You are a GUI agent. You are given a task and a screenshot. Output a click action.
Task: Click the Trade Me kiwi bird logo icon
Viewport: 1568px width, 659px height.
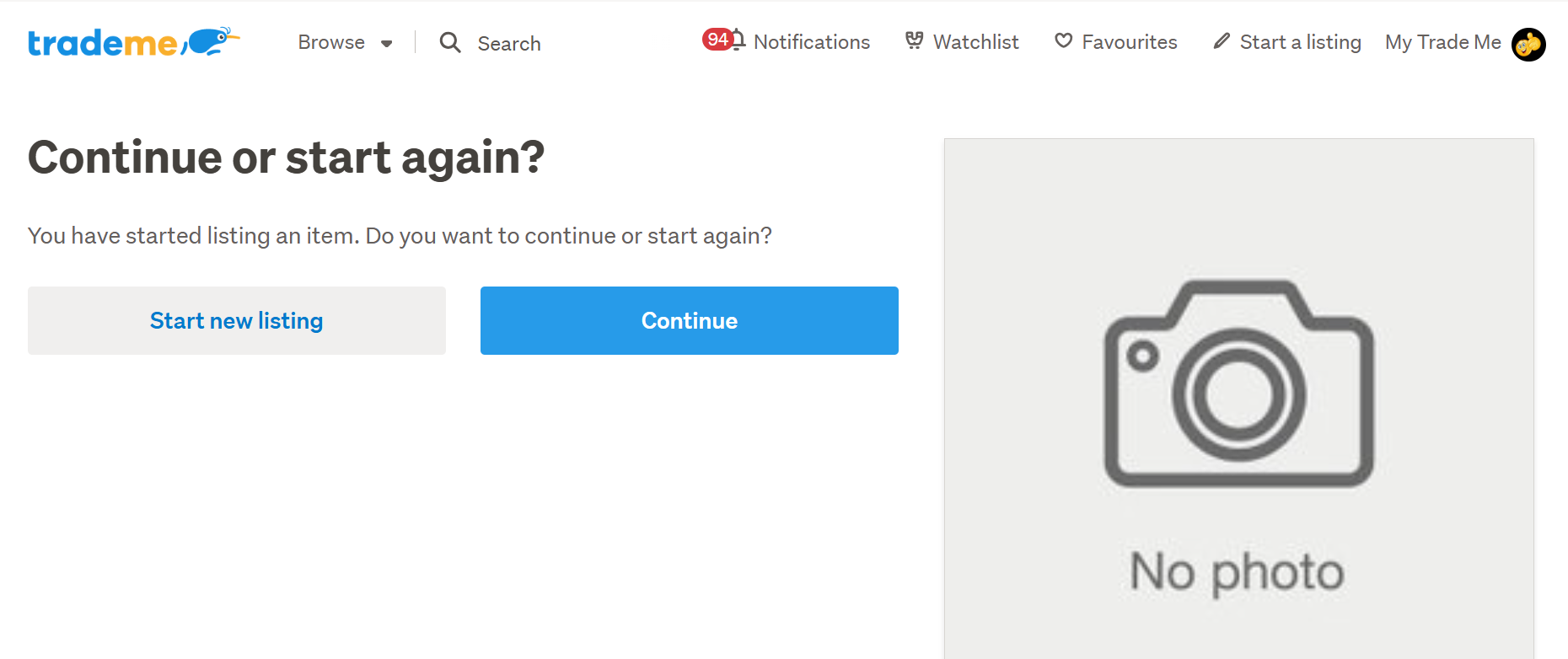tap(211, 41)
